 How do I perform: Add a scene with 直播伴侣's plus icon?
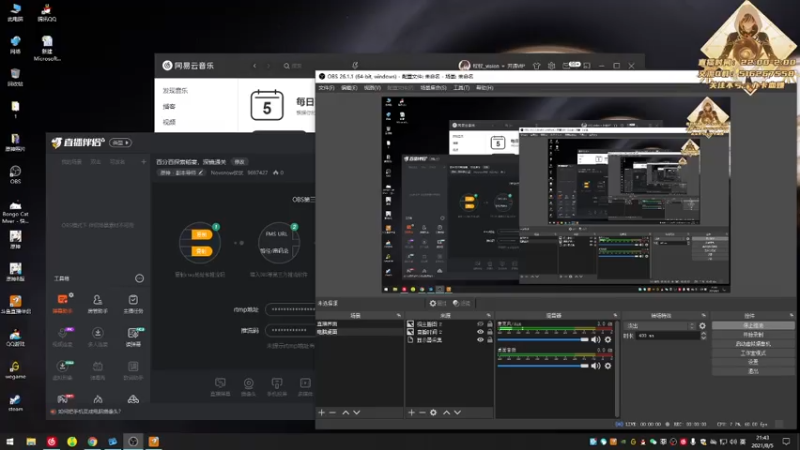(x=144, y=162)
